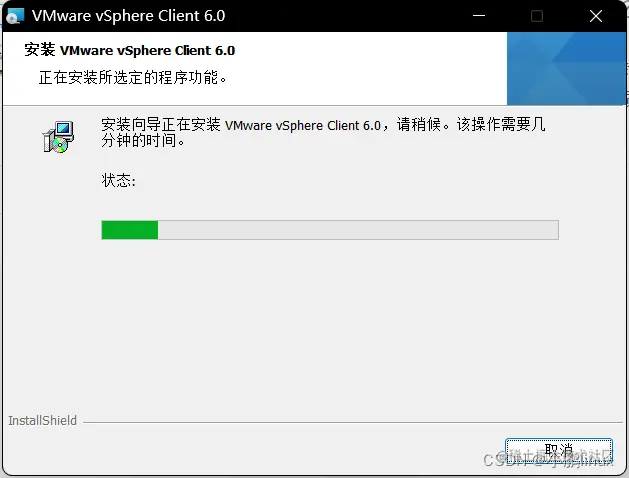Click the vSphere Client icon in title bar

point(15,16)
